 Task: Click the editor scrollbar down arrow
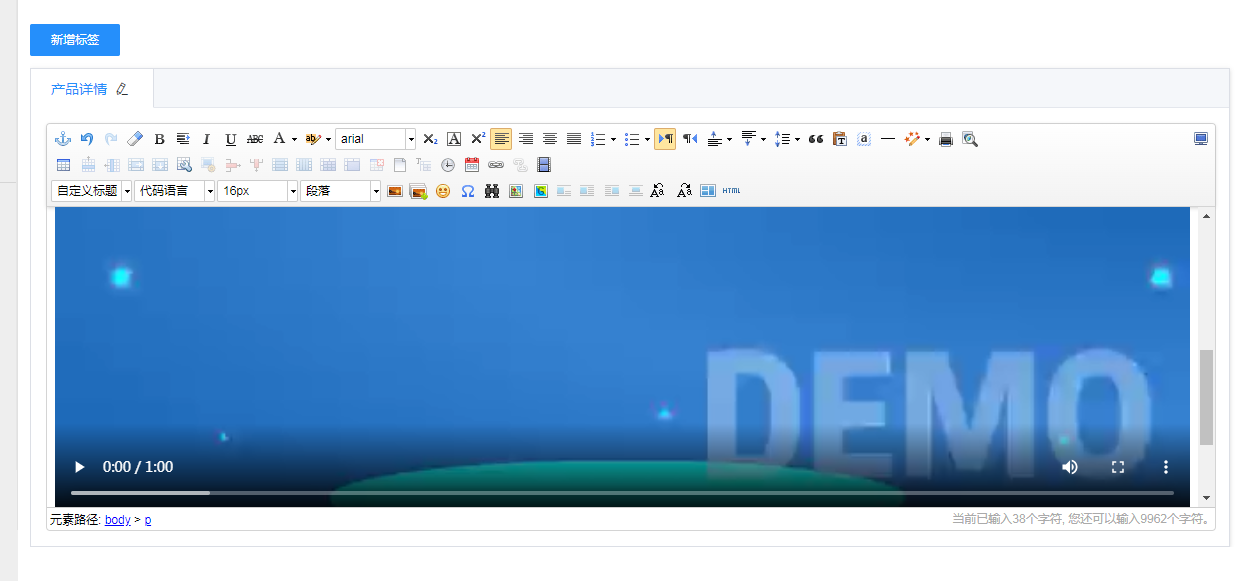1207,498
